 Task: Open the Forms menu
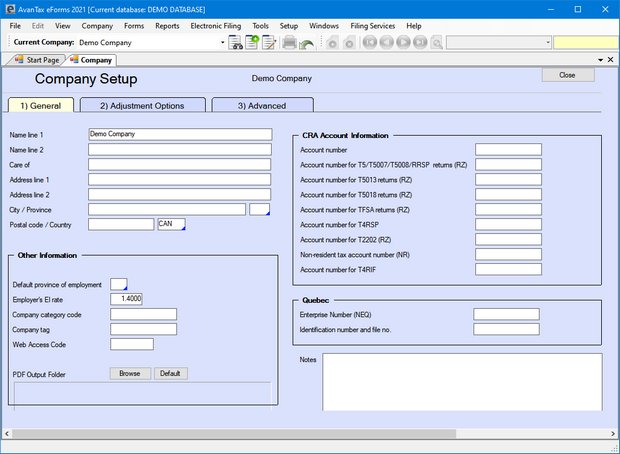click(134, 26)
